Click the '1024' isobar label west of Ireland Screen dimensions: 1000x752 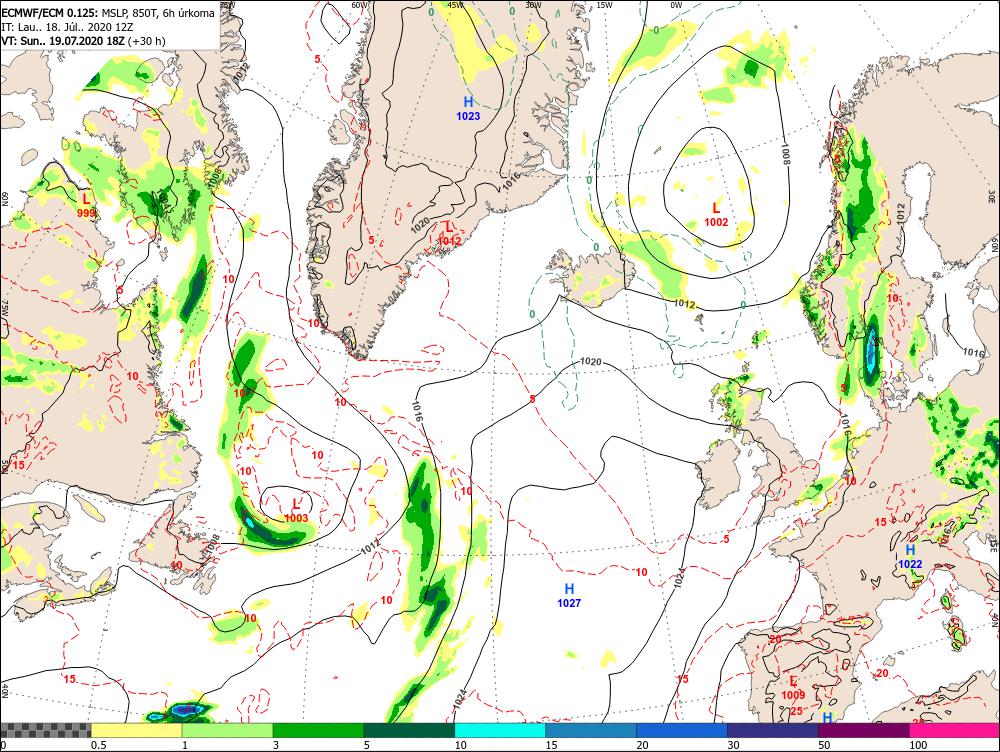pos(679,577)
